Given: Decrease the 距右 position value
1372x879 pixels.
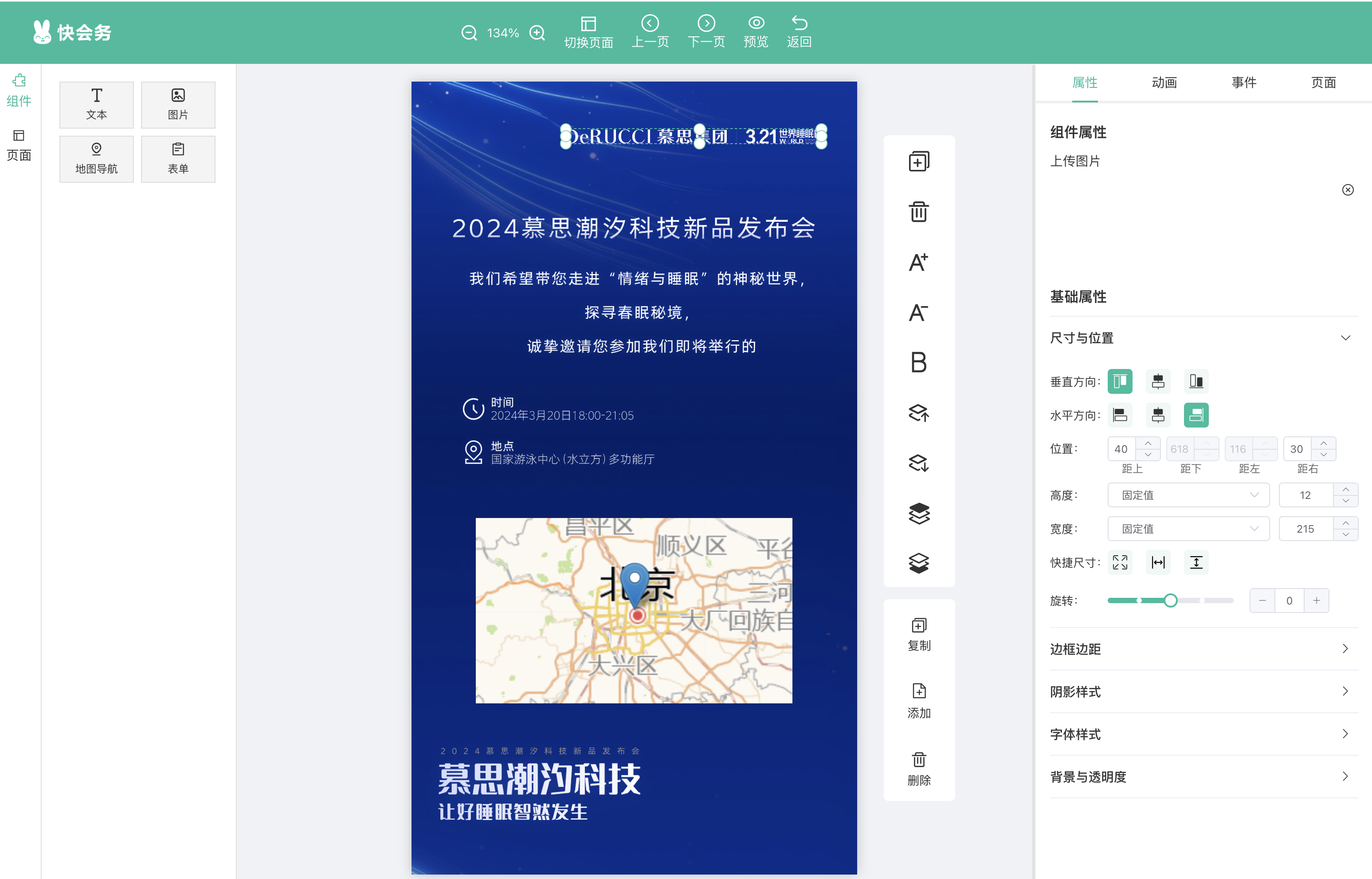Looking at the screenshot, I should [1324, 455].
